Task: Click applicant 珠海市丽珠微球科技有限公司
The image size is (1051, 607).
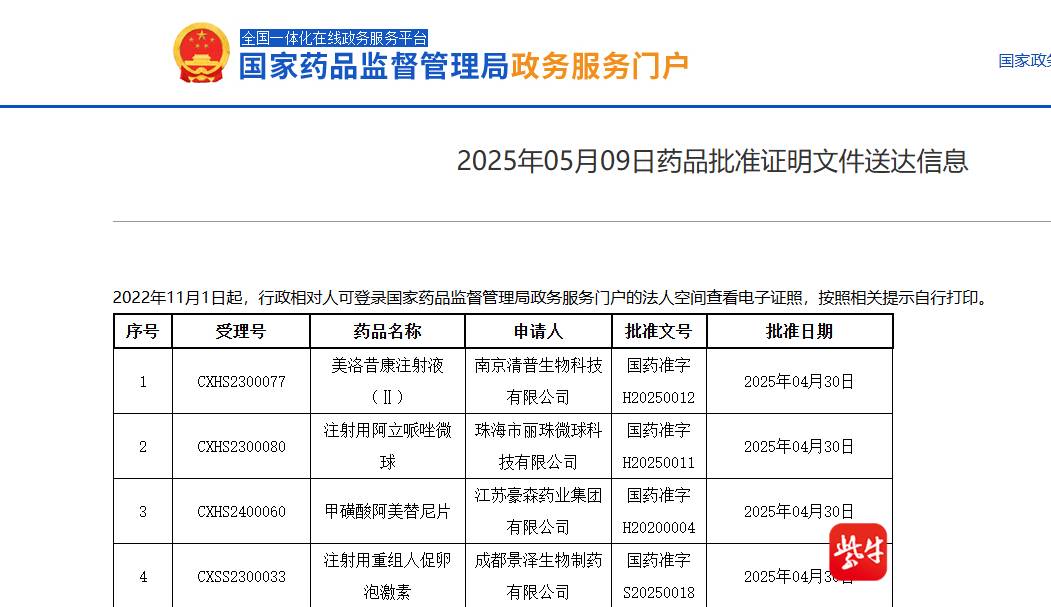Action: (538, 446)
